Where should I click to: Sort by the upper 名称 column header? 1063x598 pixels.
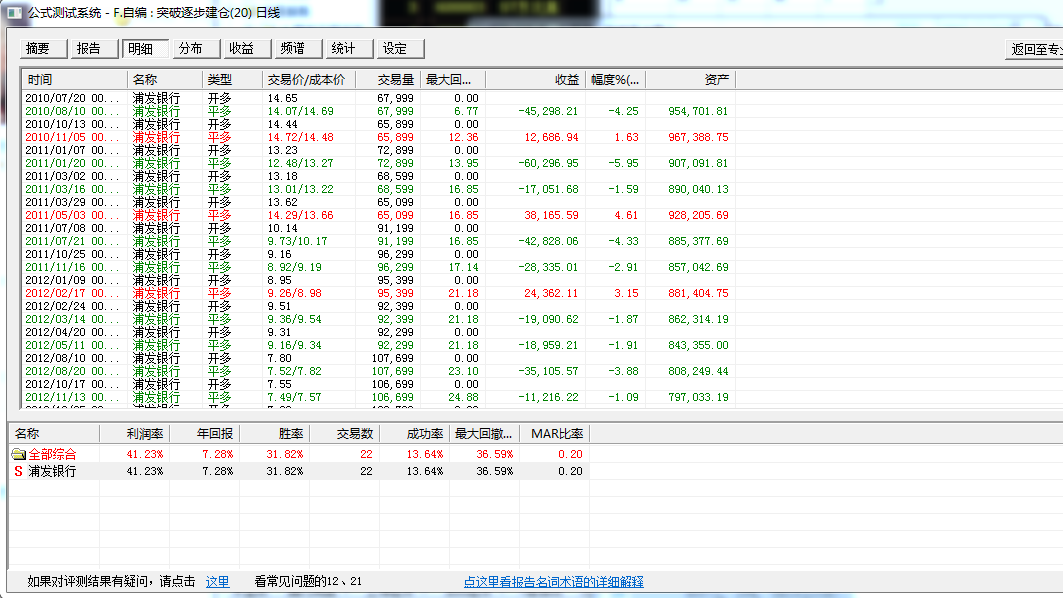point(165,80)
